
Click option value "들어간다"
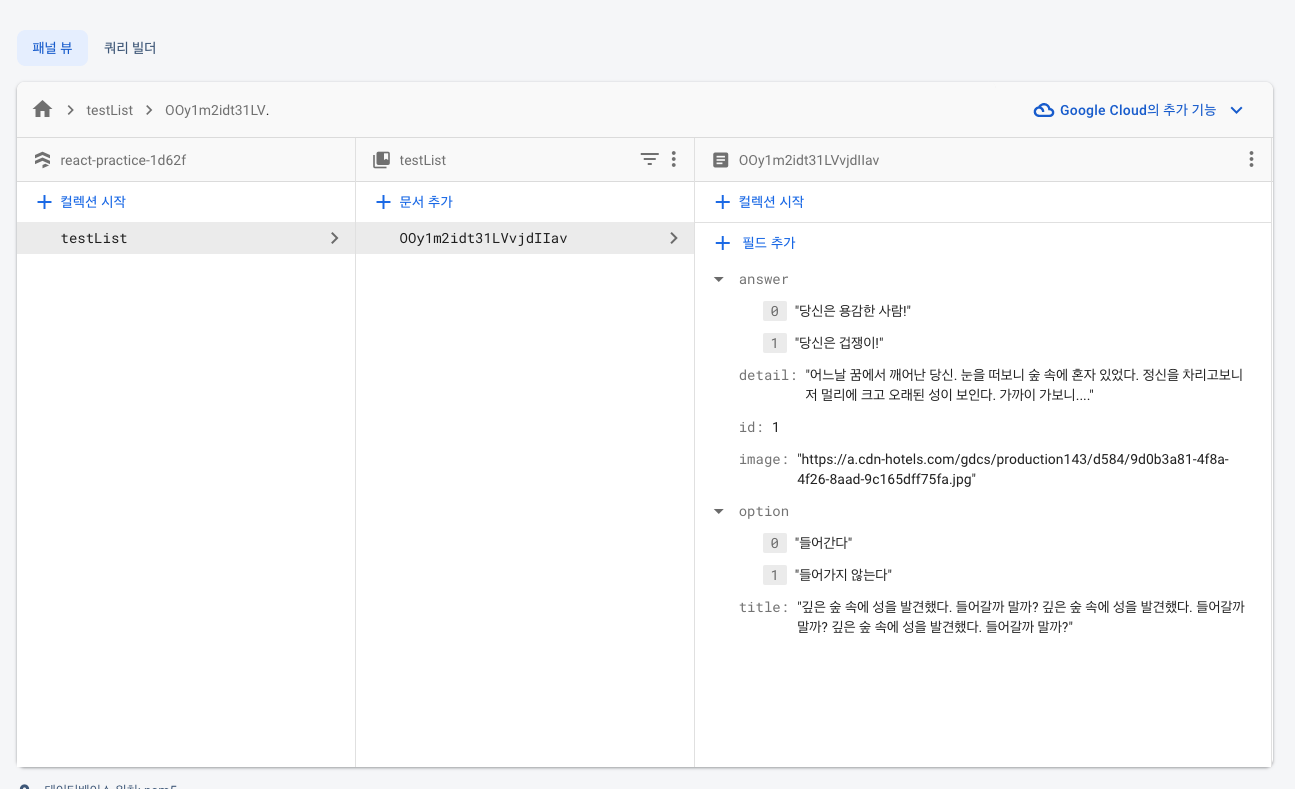pyautogui.click(x=823, y=543)
